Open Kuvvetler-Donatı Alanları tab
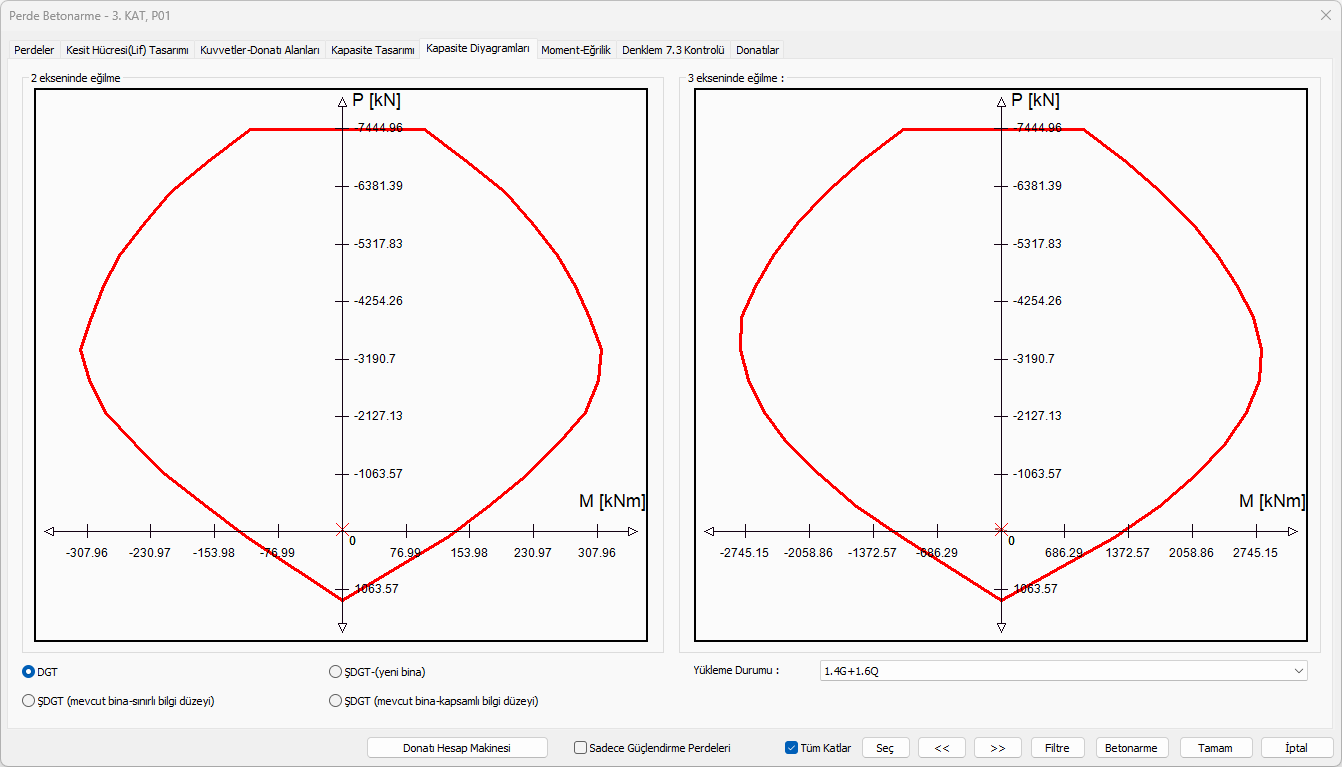 point(260,50)
